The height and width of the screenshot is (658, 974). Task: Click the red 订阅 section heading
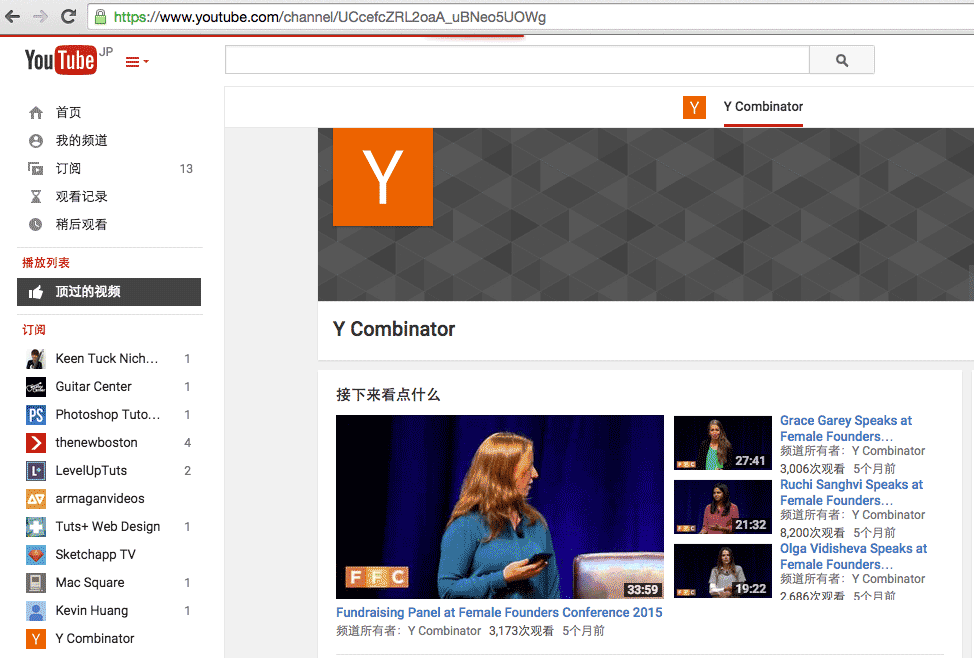click(x=34, y=330)
